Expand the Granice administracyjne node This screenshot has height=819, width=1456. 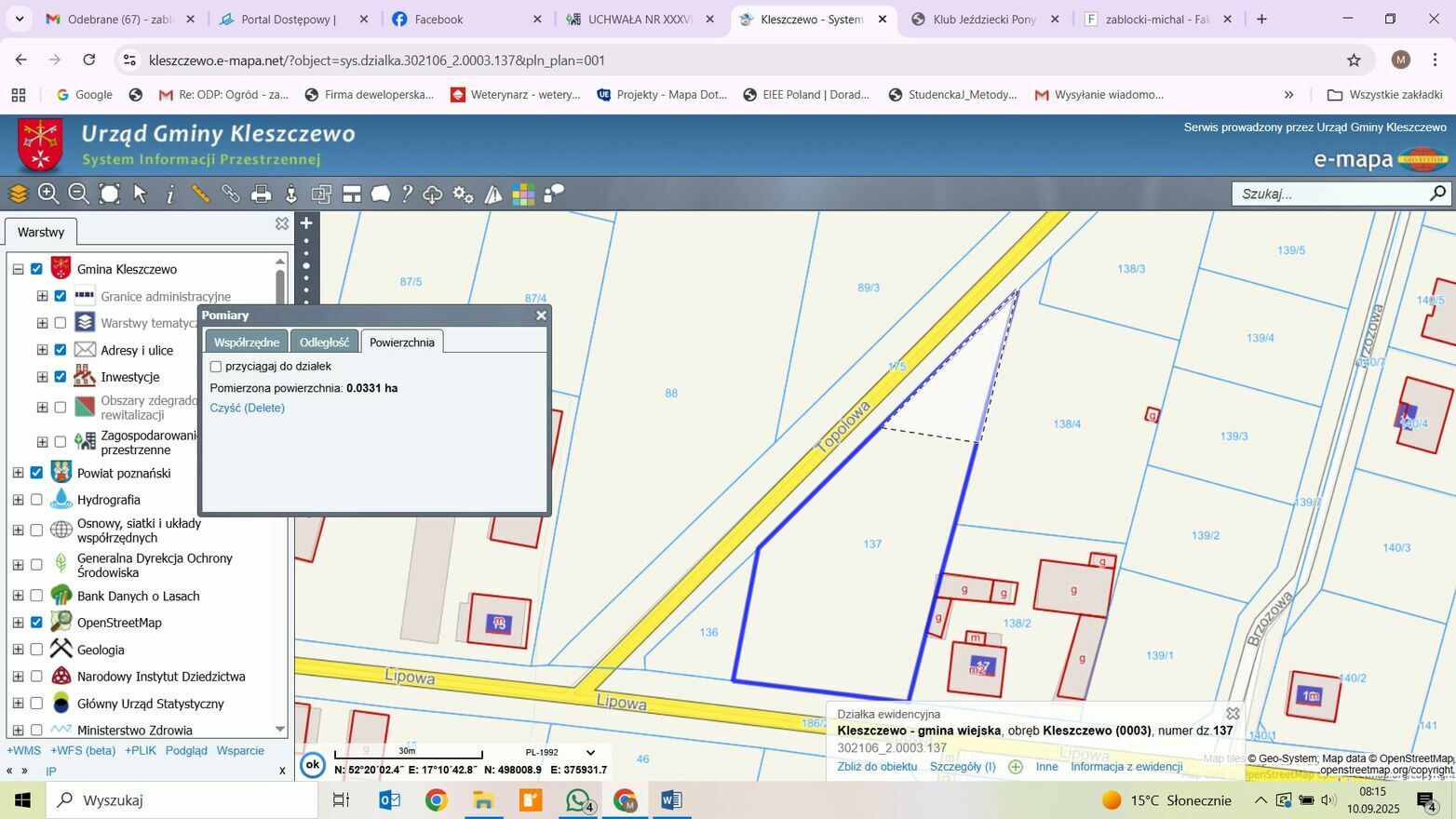42,296
